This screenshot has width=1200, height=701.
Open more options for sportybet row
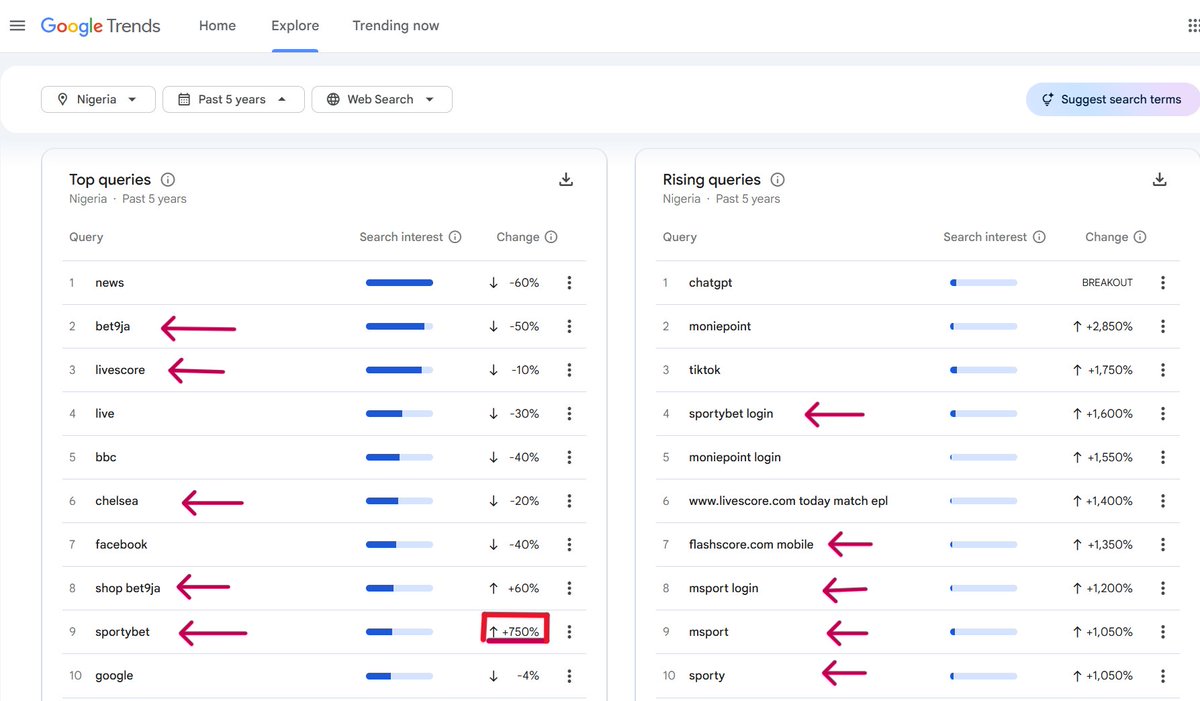click(x=569, y=632)
